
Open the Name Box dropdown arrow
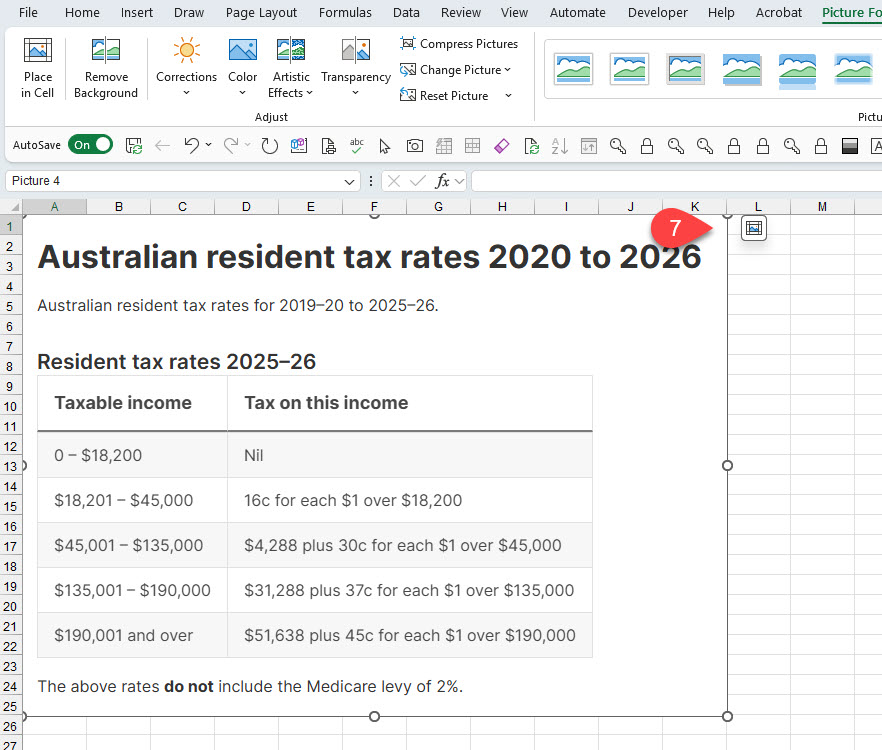349,181
